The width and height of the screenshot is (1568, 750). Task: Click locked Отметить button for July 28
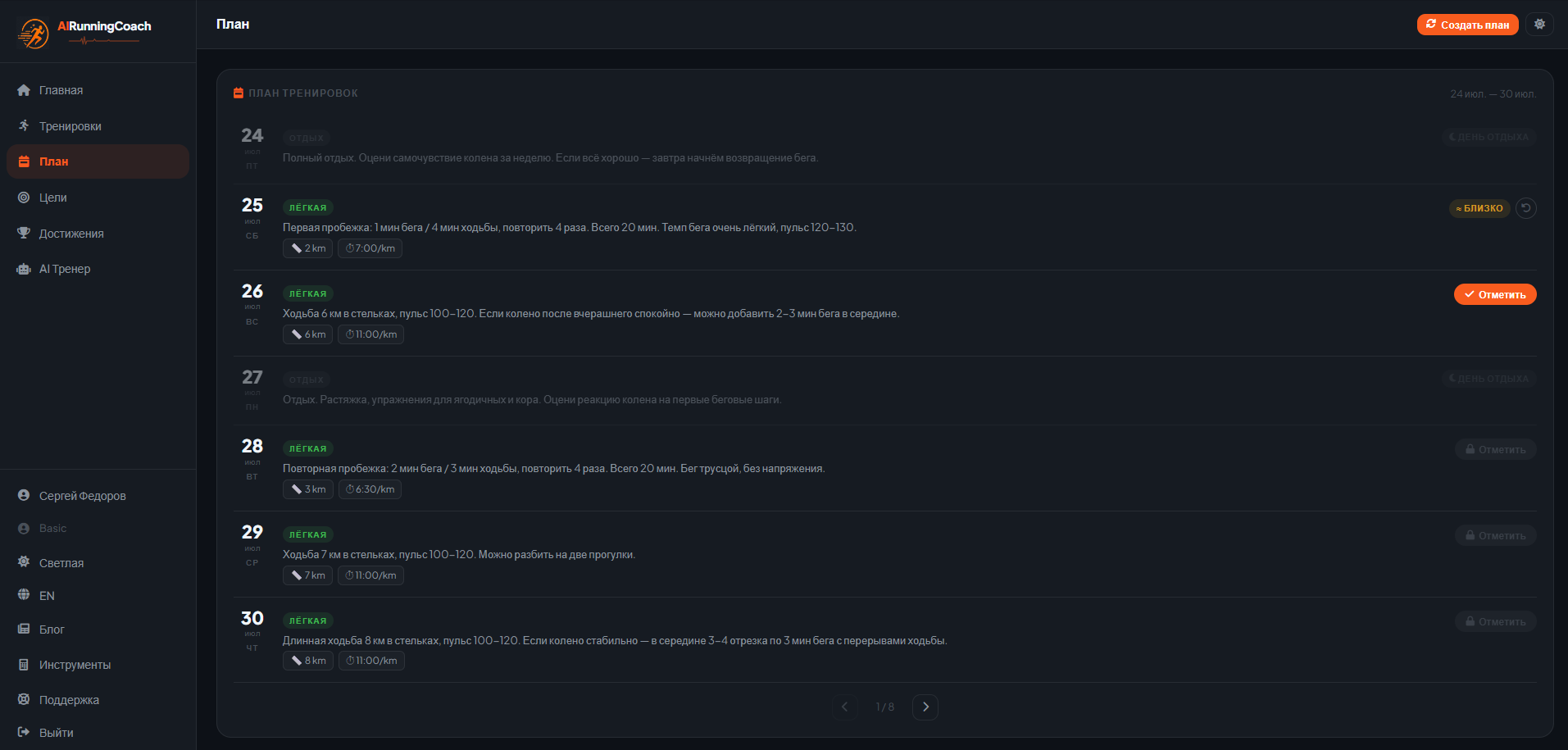[1496, 449]
